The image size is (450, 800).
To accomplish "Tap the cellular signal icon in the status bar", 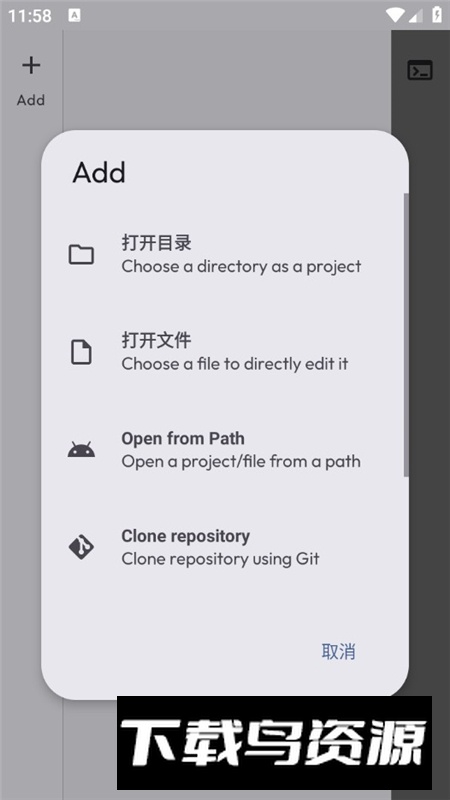I will [x=415, y=15].
